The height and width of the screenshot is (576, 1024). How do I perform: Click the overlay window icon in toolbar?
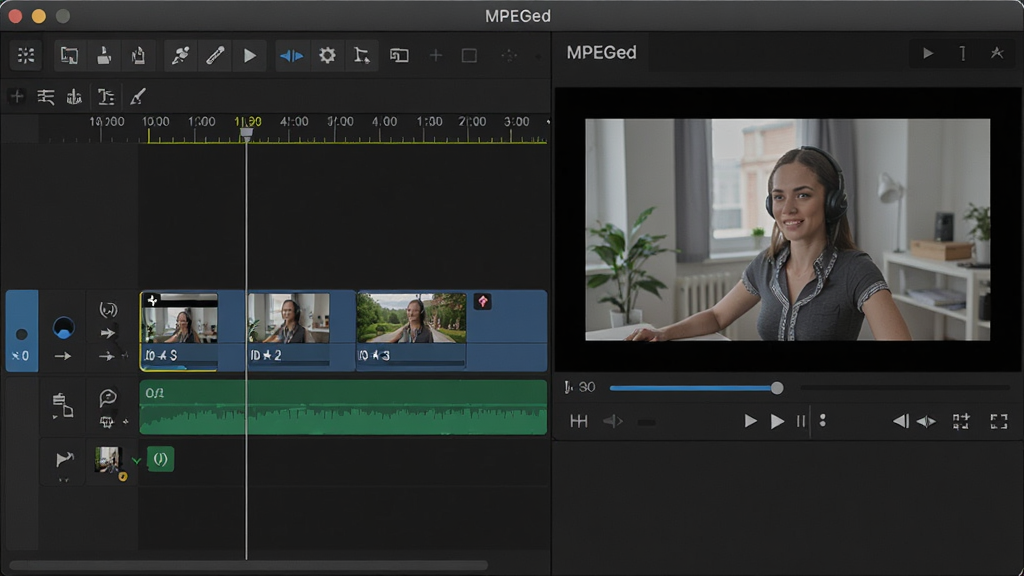[399, 56]
